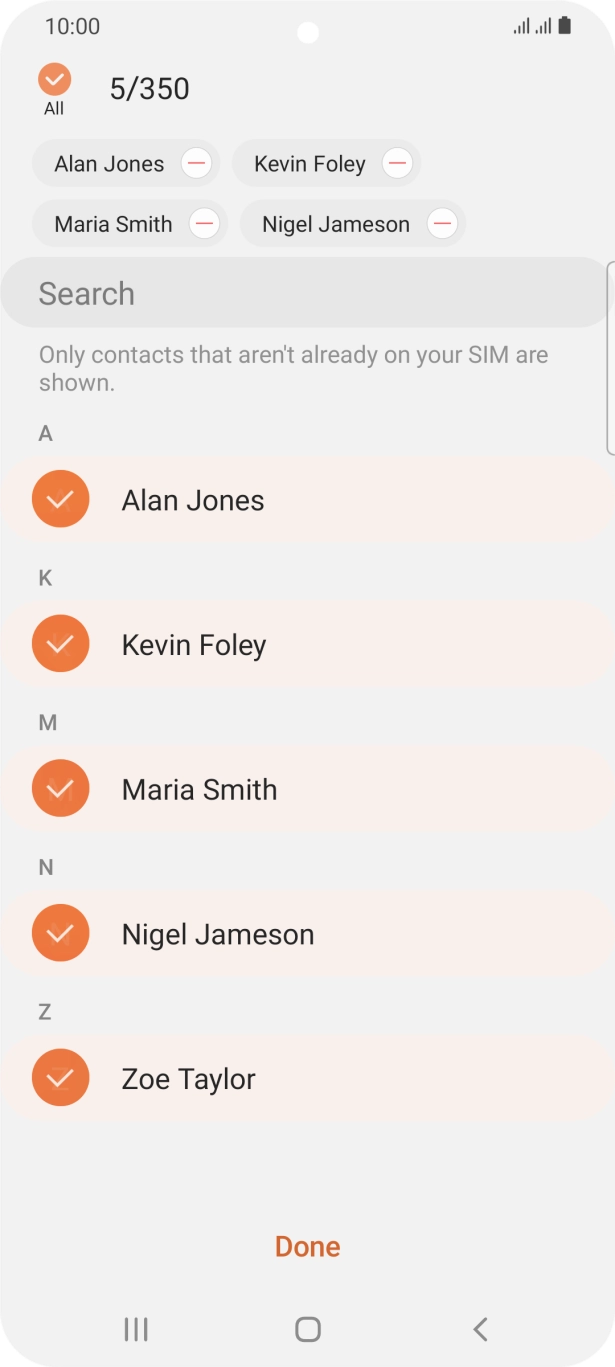The image size is (615, 1367).
Task: Tap Done to confirm selection
Action: (x=308, y=1246)
